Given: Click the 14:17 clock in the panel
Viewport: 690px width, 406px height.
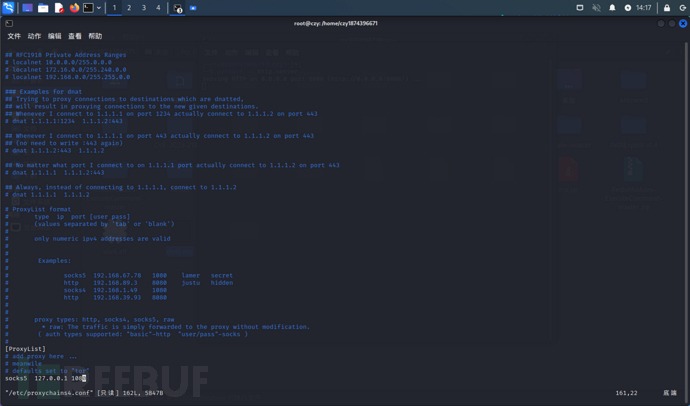Looking at the screenshot, I should pyautogui.click(x=644, y=8).
